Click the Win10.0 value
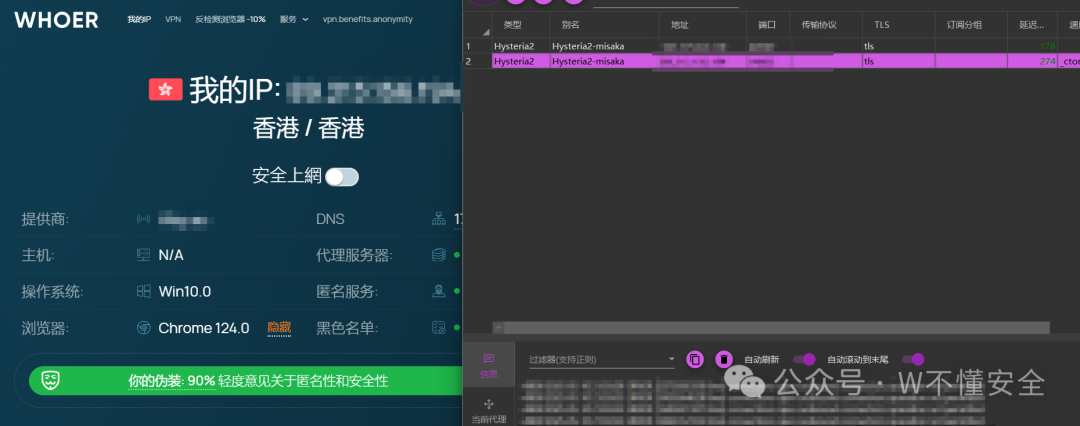 (185, 292)
